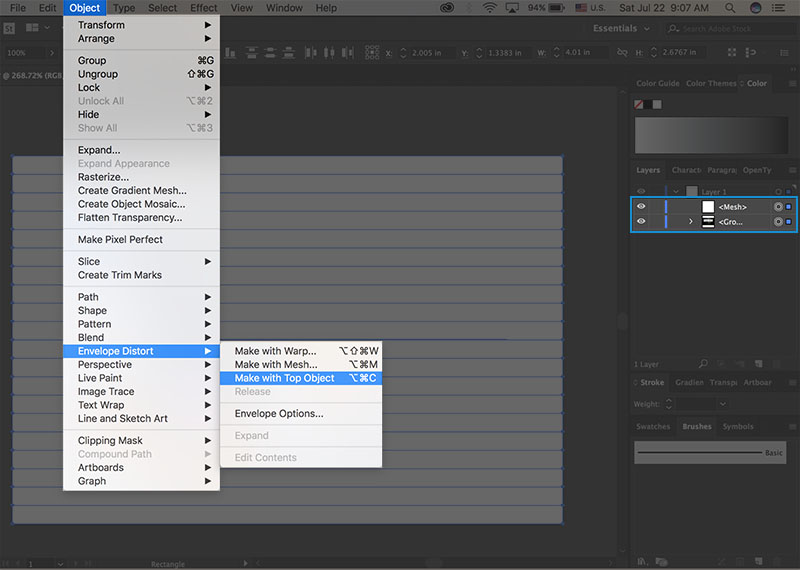This screenshot has height=570, width=800.
Task: Click Create Trim Marks in Object menu
Action: pyautogui.click(x=141, y=275)
